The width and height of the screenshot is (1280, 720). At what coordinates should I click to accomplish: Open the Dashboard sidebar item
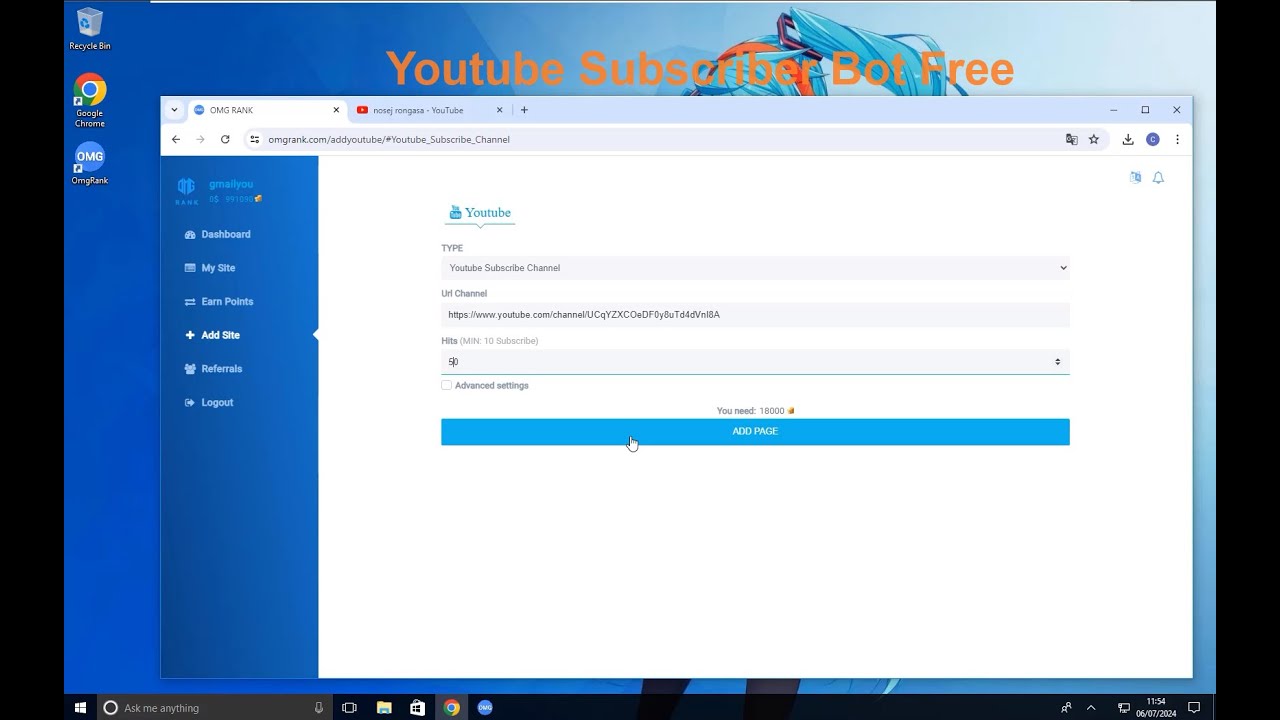click(217, 234)
